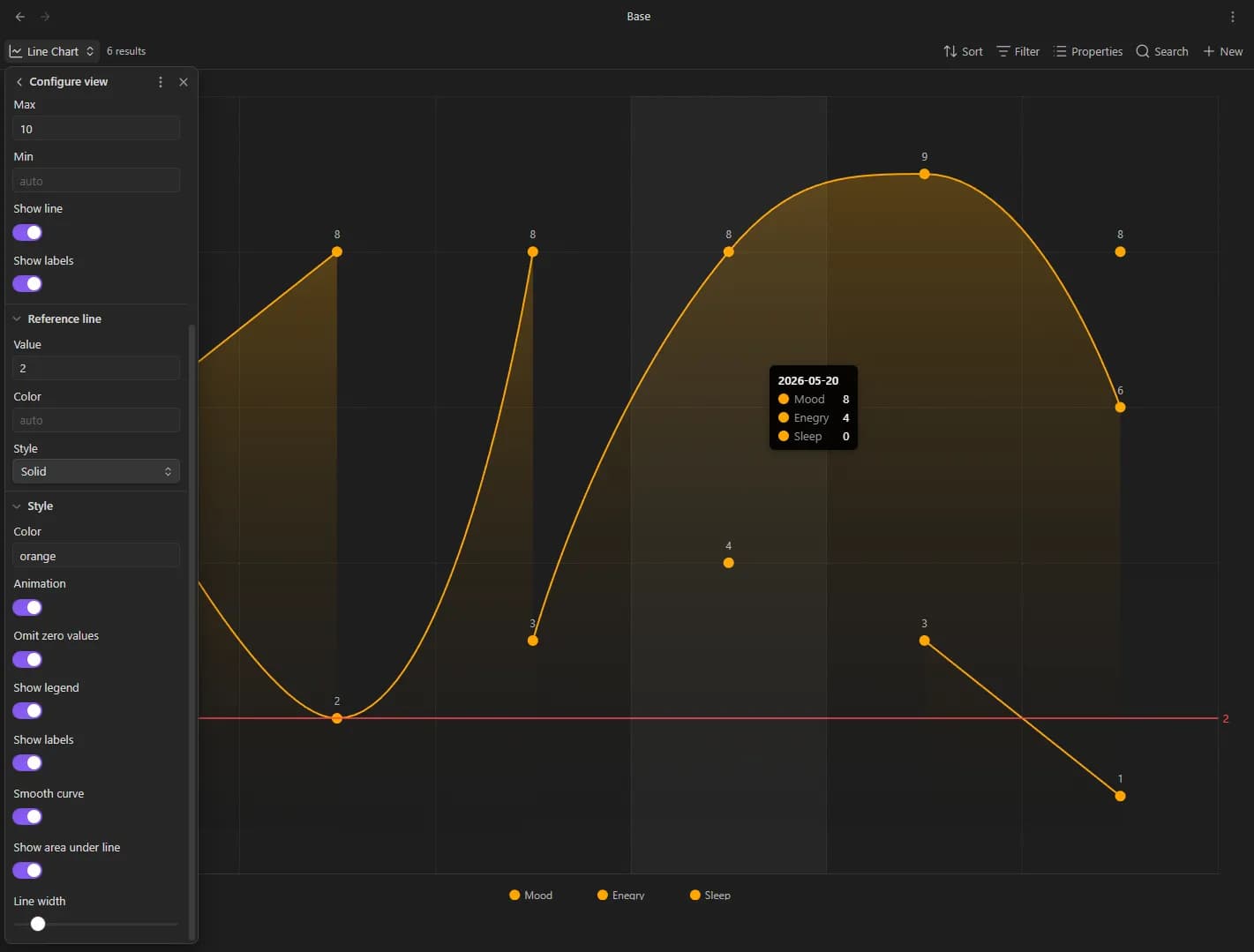This screenshot has width=1254, height=952.
Task: Click the Reference line Color auto field
Action: coord(96,420)
